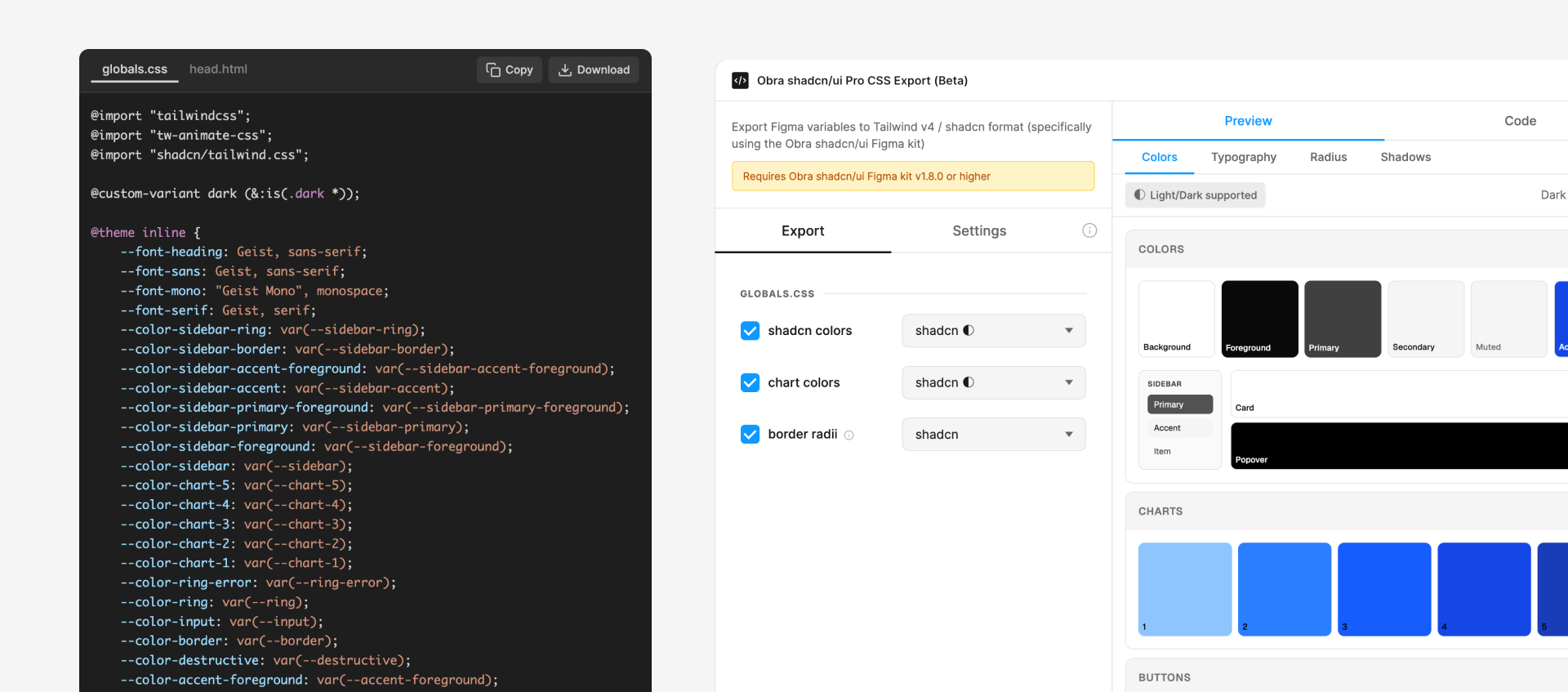This screenshot has width=1568, height=692.
Task: Click the sidebar Accent swatch
Action: tap(1180, 428)
